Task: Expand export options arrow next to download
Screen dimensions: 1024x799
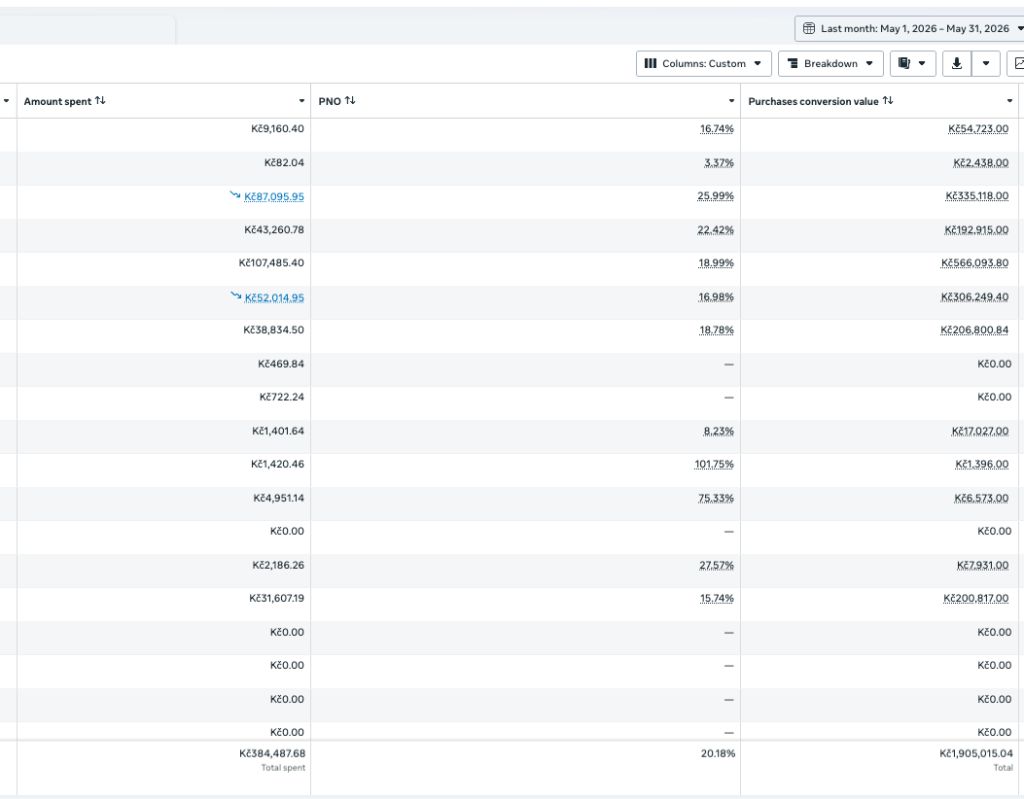Action: (986, 63)
